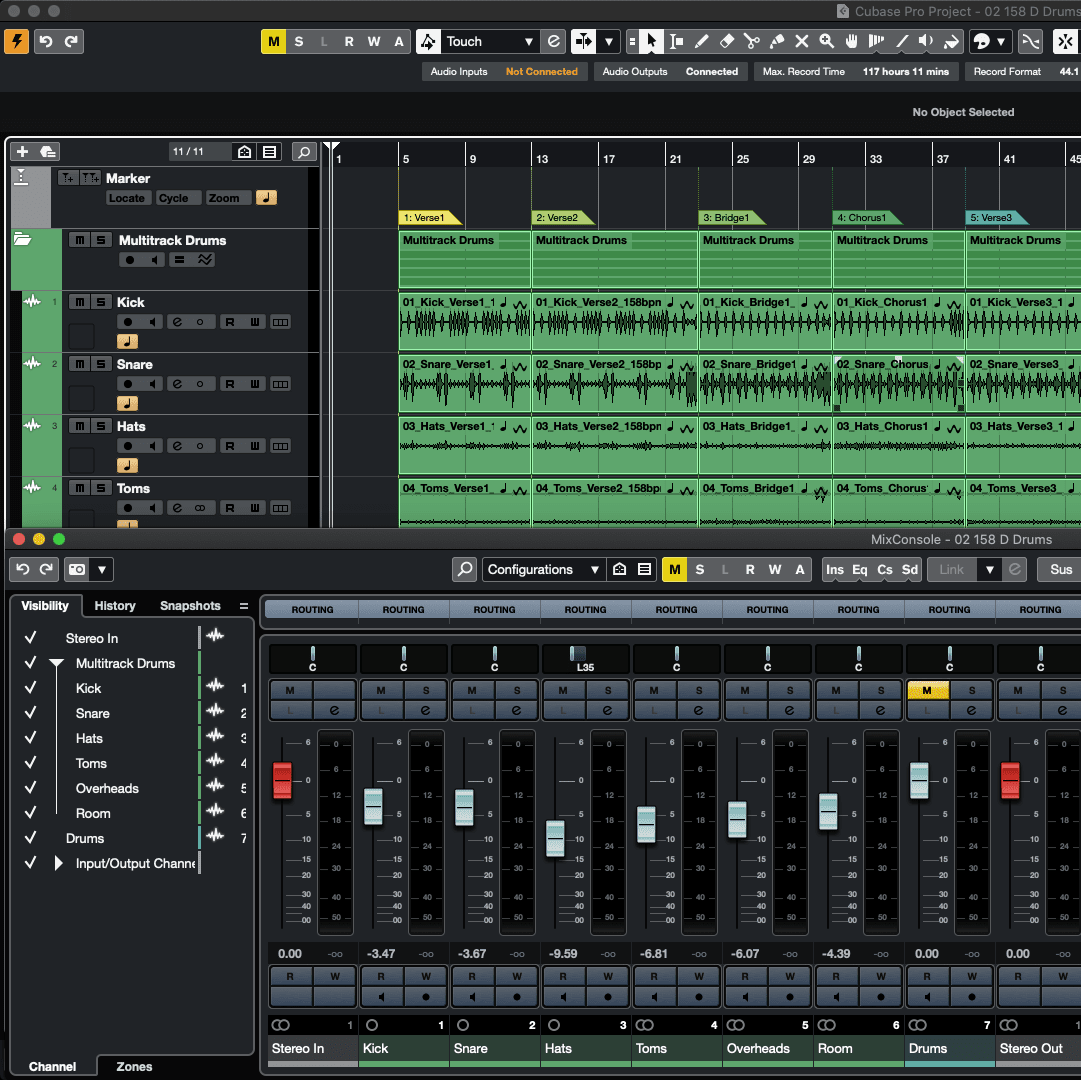Screen dimensions: 1081x1080
Task: Expand the Input/Output Channels tree item
Action: [58, 863]
